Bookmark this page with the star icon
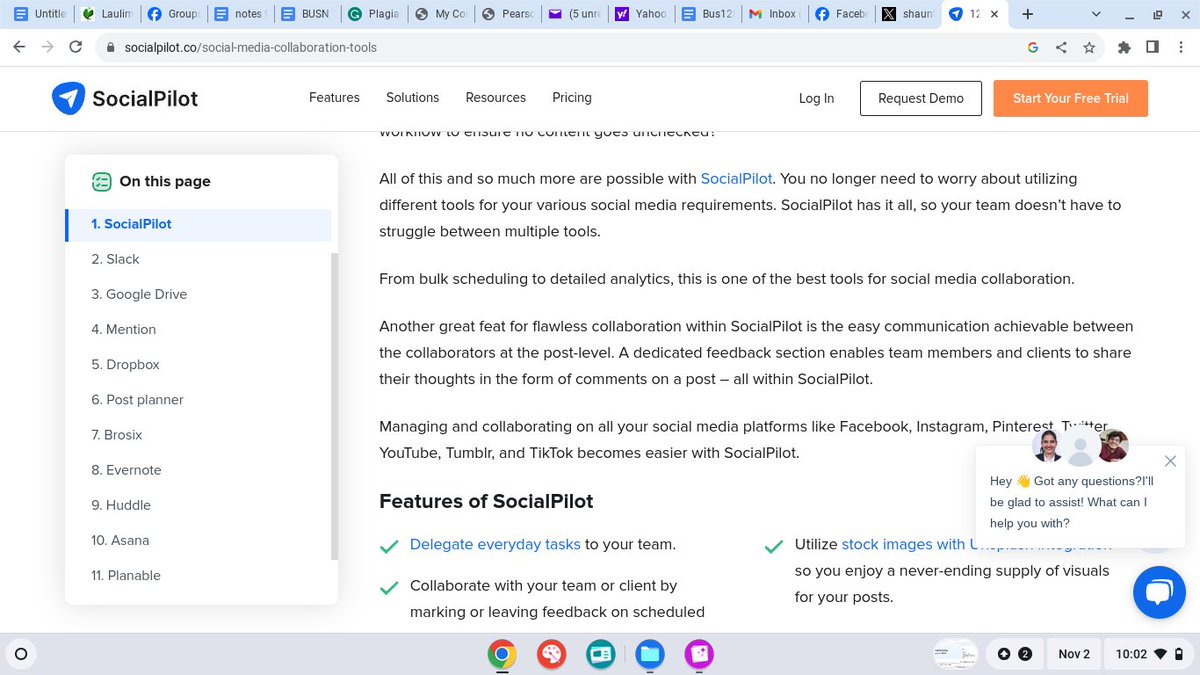Viewport: 1200px width, 675px height. point(1089,47)
